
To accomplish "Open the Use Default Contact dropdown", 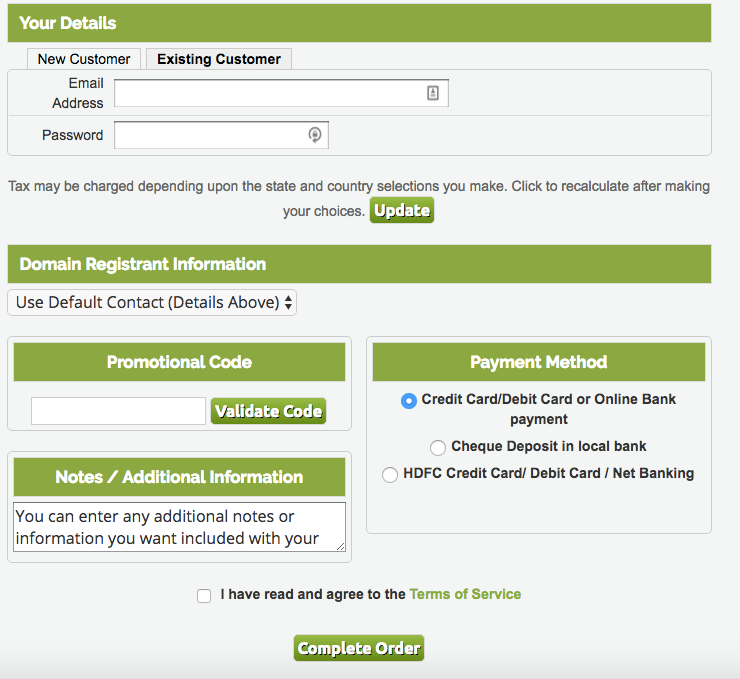I will point(152,302).
